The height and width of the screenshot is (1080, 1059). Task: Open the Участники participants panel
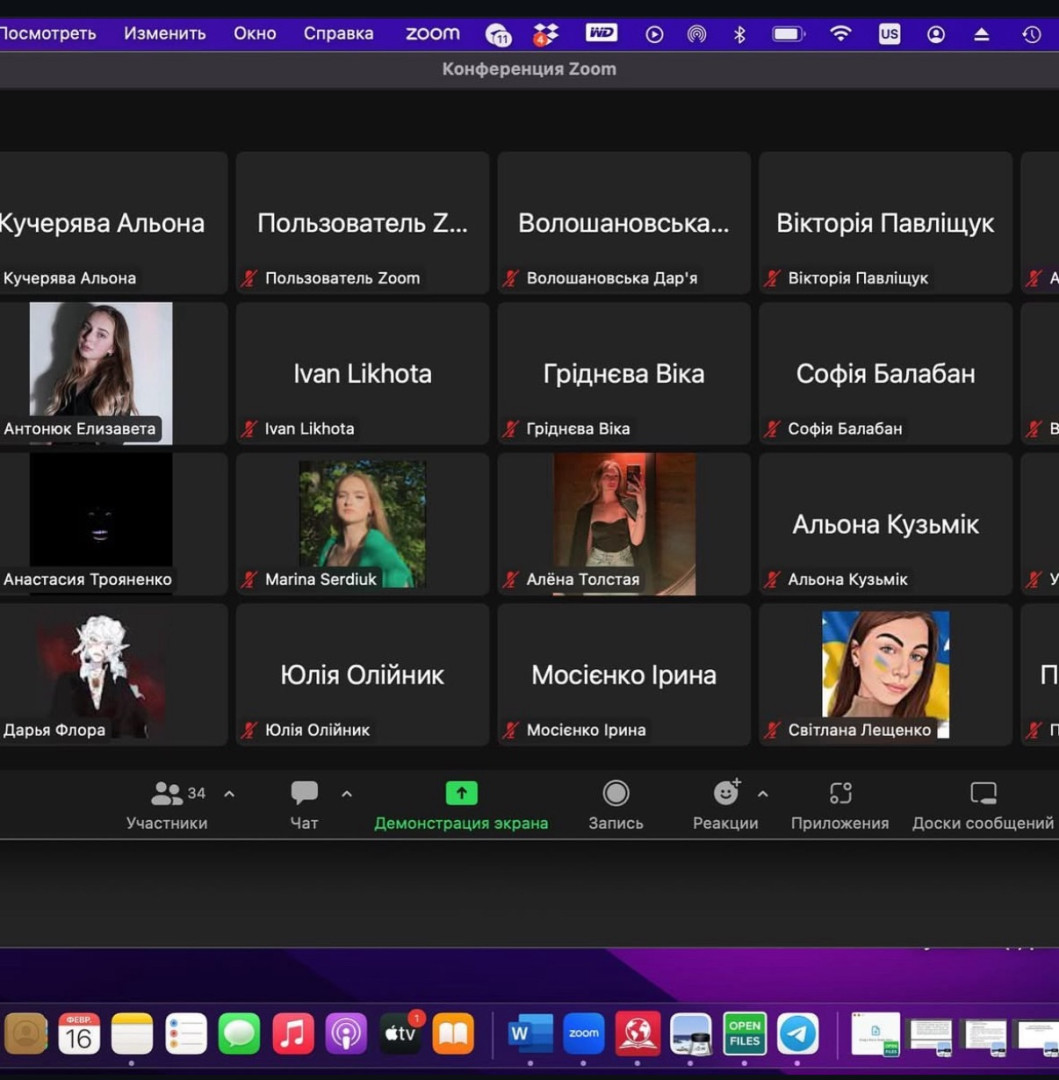tap(166, 805)
